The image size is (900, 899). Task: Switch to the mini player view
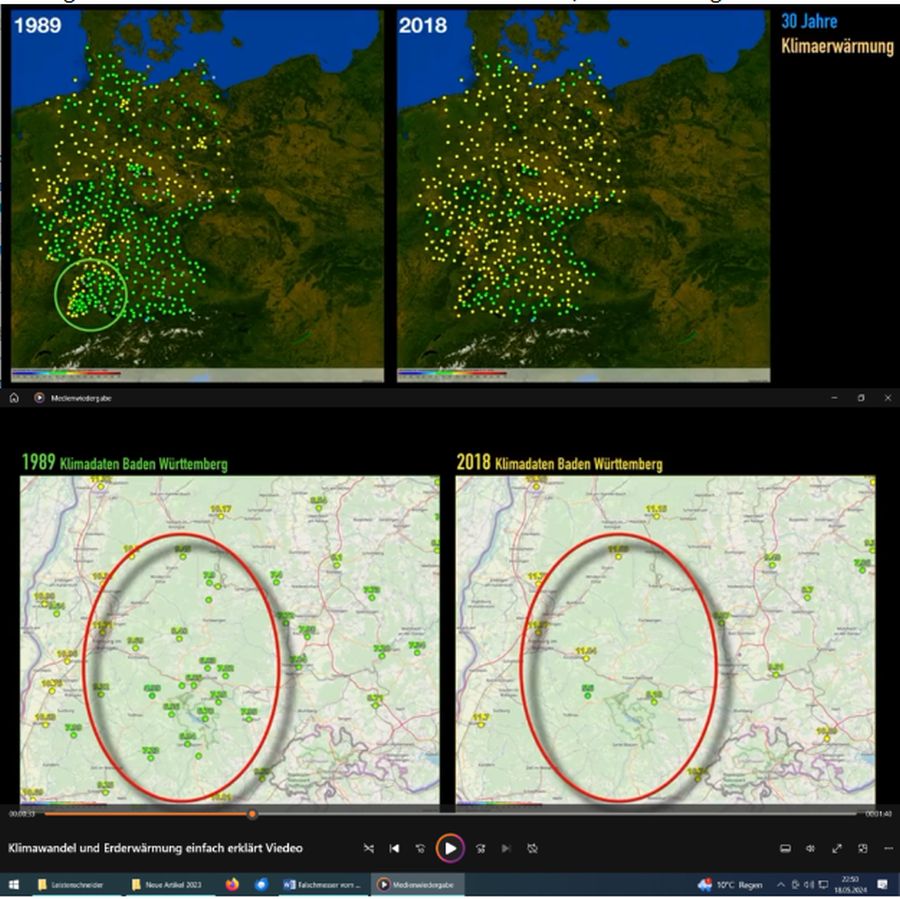point(863,848)
